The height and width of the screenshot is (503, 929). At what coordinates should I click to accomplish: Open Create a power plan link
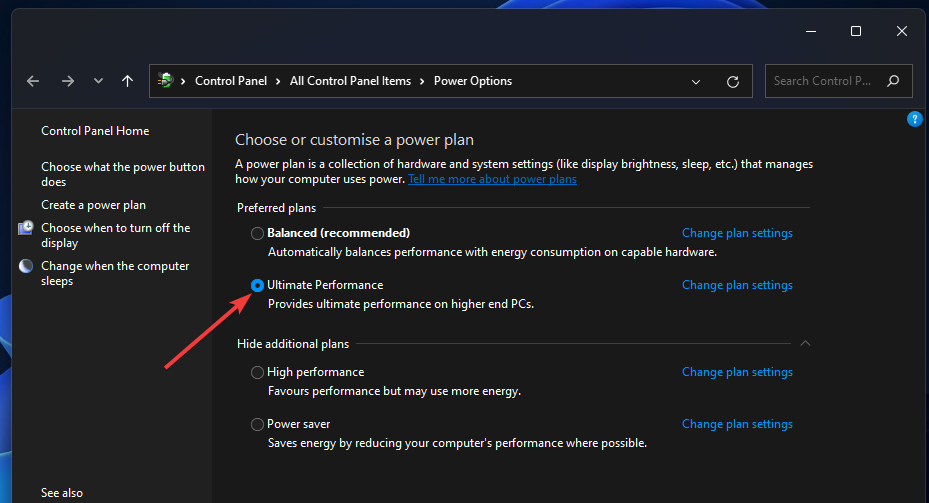click(93, 205)
